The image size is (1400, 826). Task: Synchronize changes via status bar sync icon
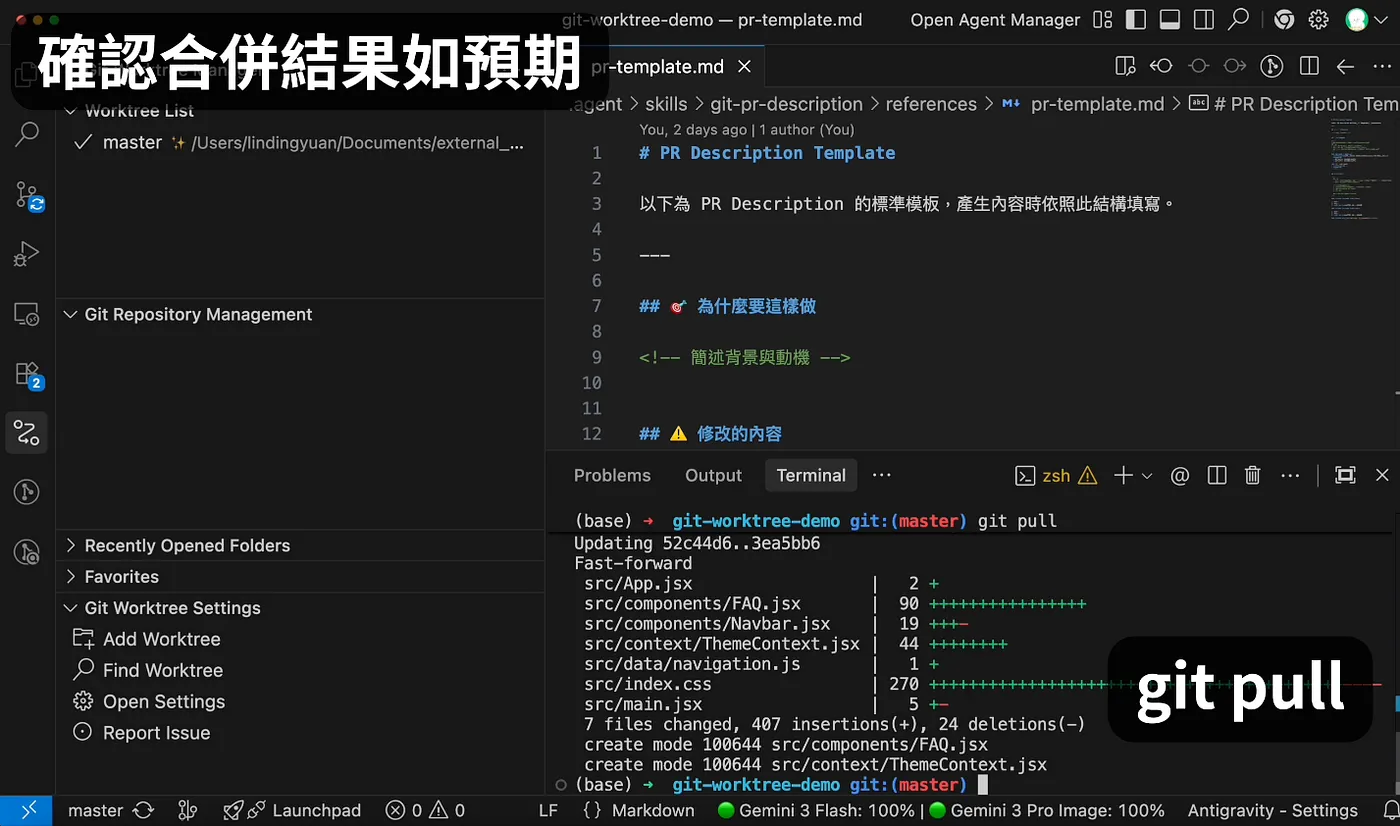(x=143, y=811)
